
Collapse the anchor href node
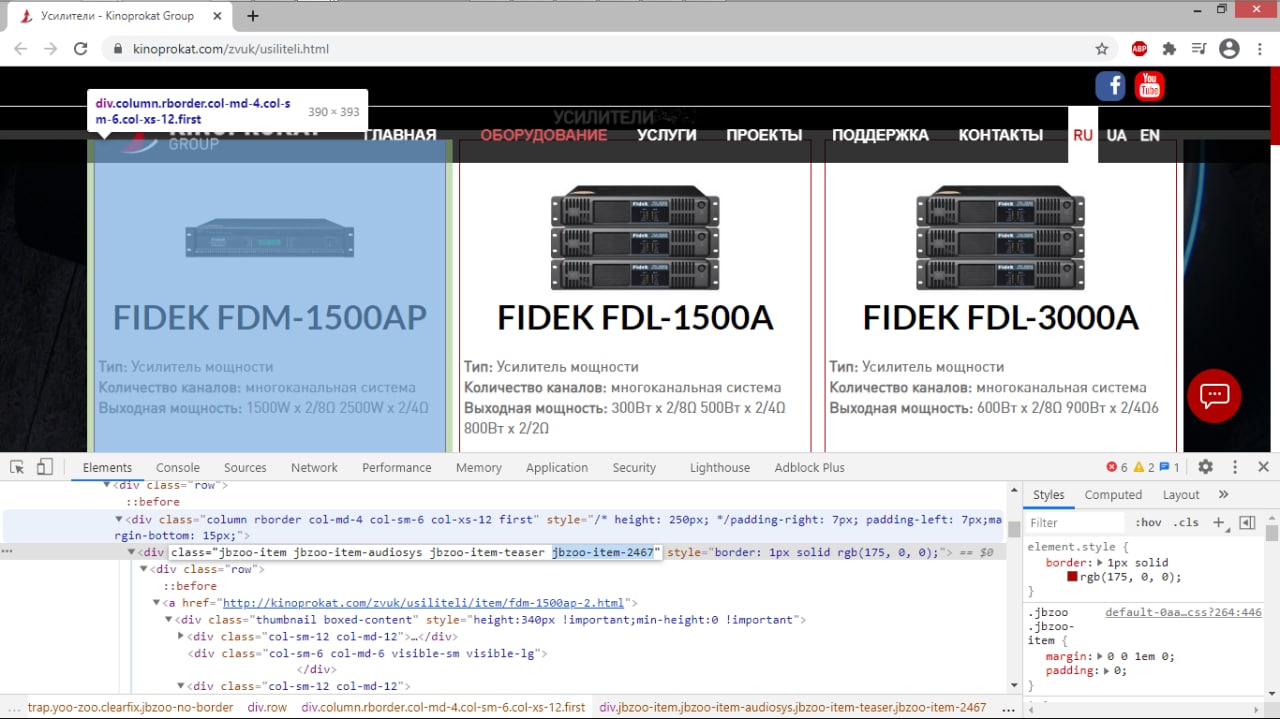click(x=156, y=603)
